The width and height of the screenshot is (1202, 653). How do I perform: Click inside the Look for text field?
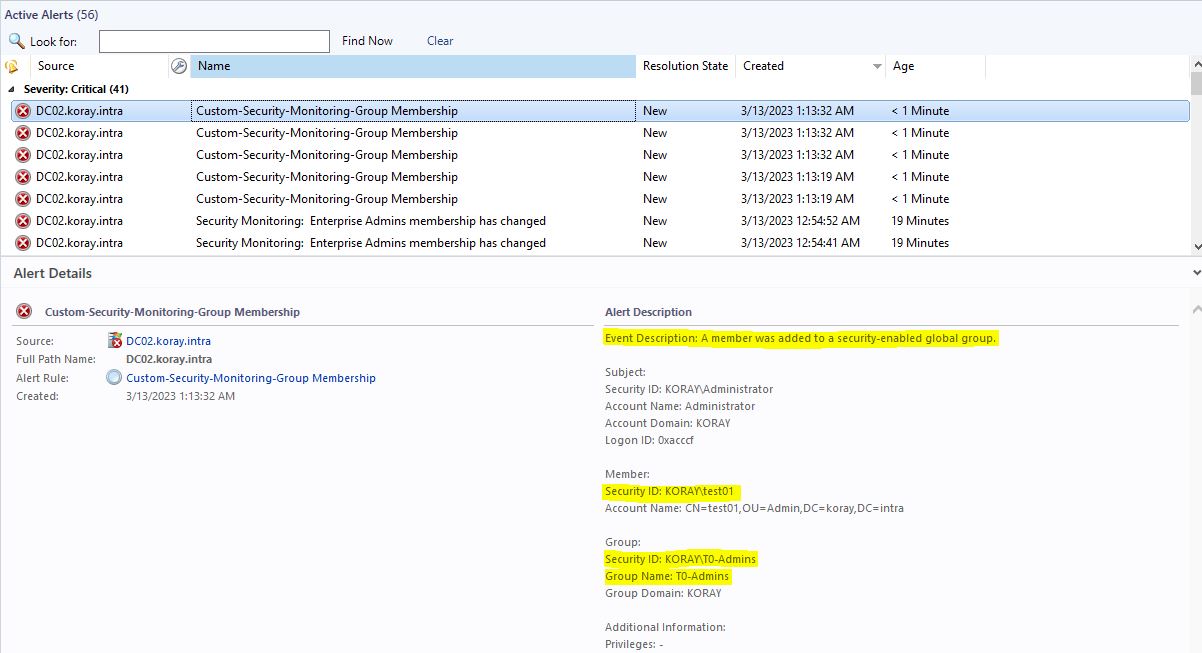click(x=213, y=41)
